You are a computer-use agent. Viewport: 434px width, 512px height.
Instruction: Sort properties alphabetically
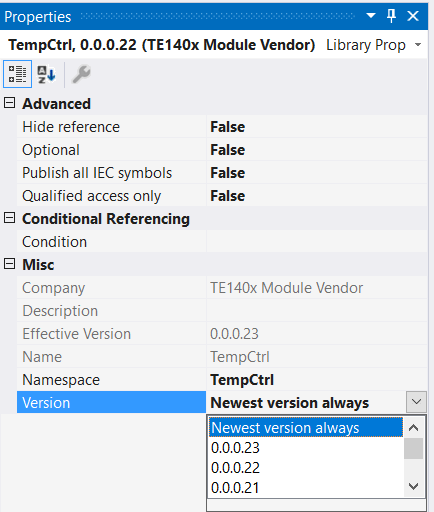click(x=46, y=74)
